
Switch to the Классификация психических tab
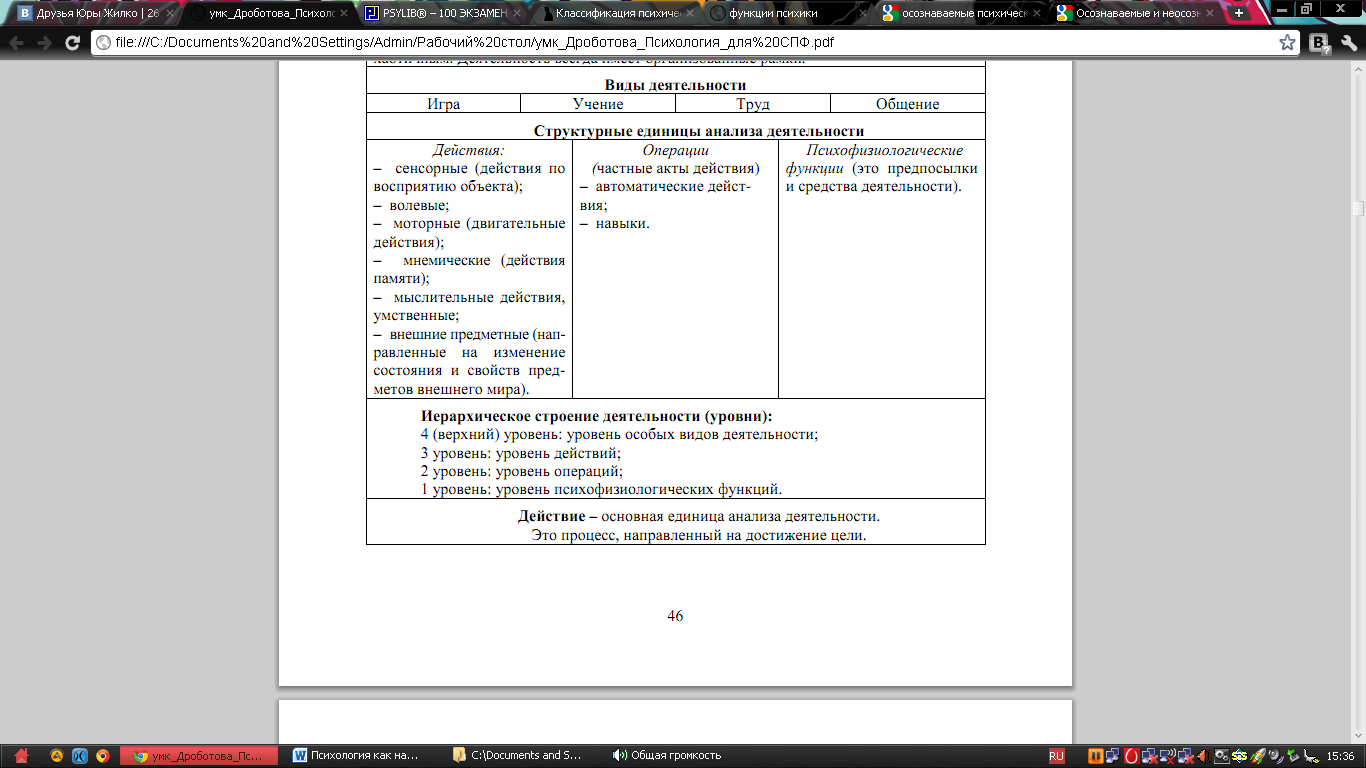614,14
